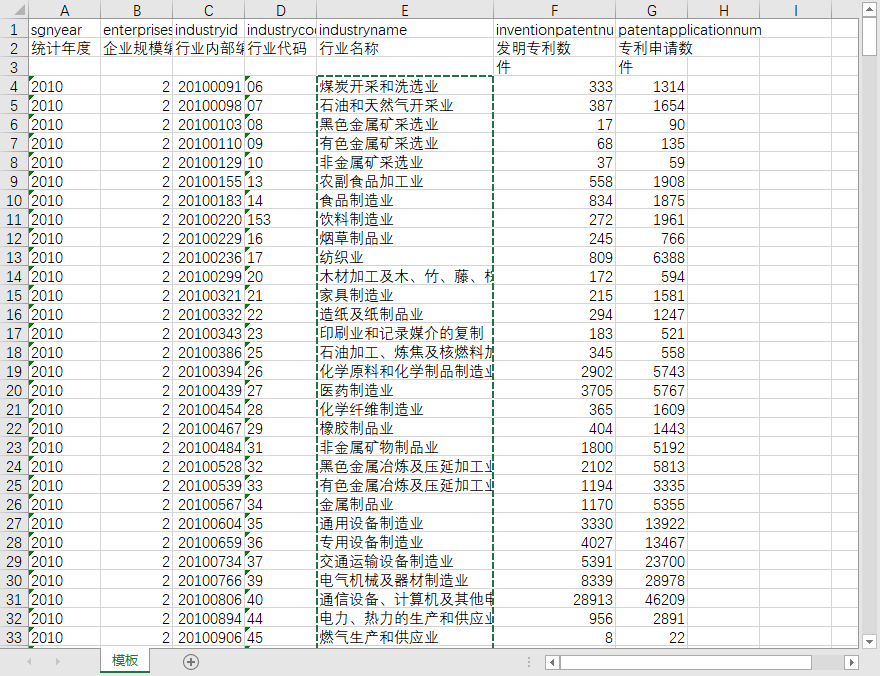This screenshot has width=880, height=676.
Task: Select column C header
Action: (x=208, y=10)
